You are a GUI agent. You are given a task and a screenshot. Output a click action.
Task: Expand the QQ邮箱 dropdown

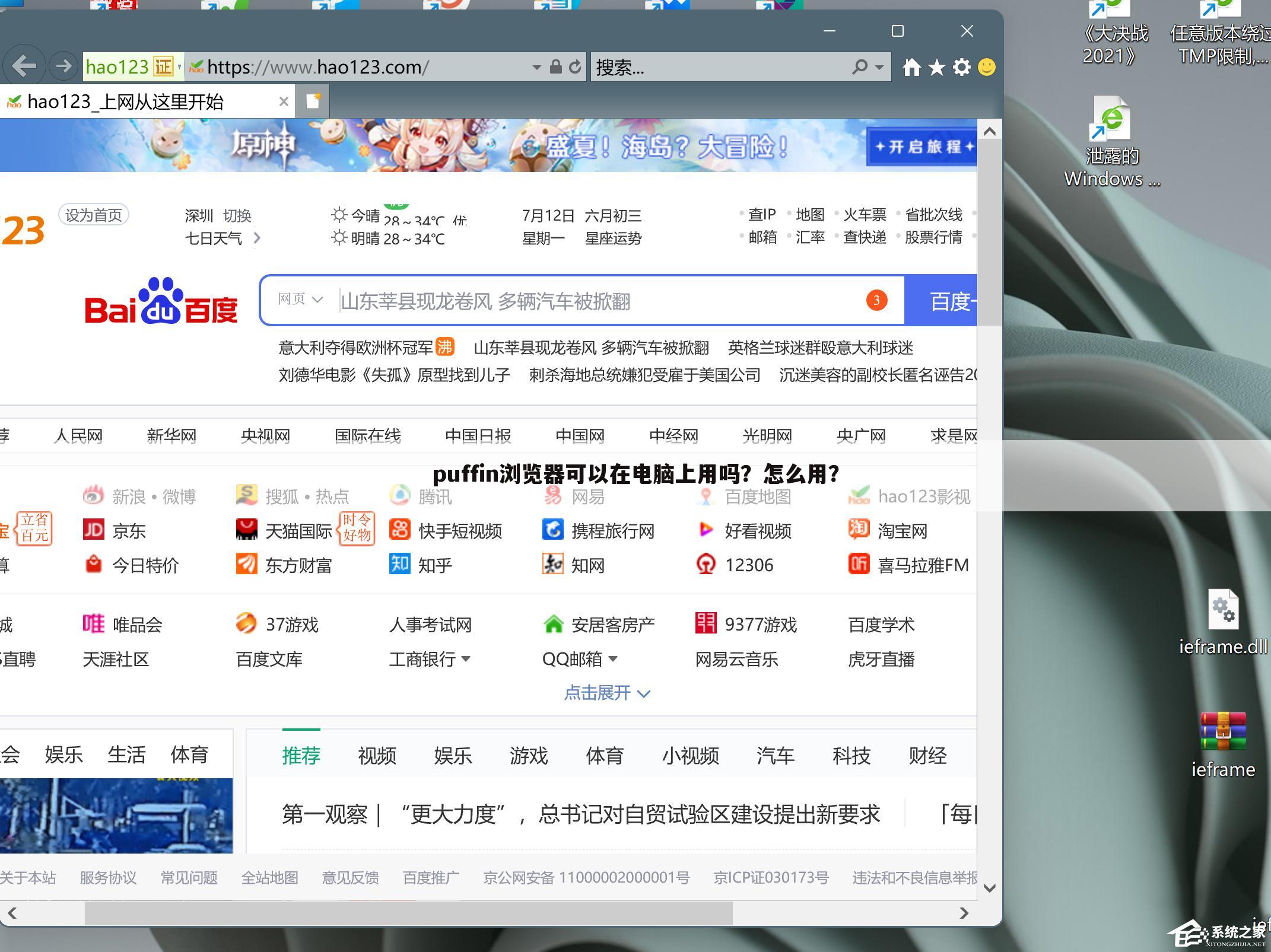[x=613, y=658]
